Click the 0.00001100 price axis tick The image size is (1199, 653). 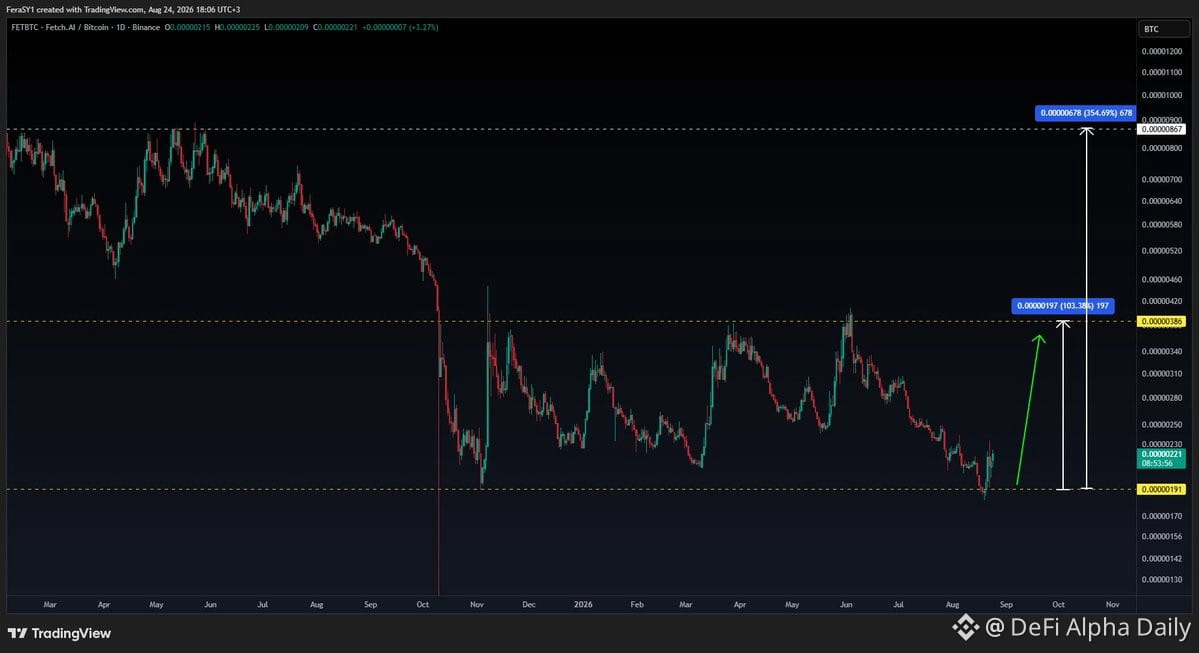coord(1162,73)
